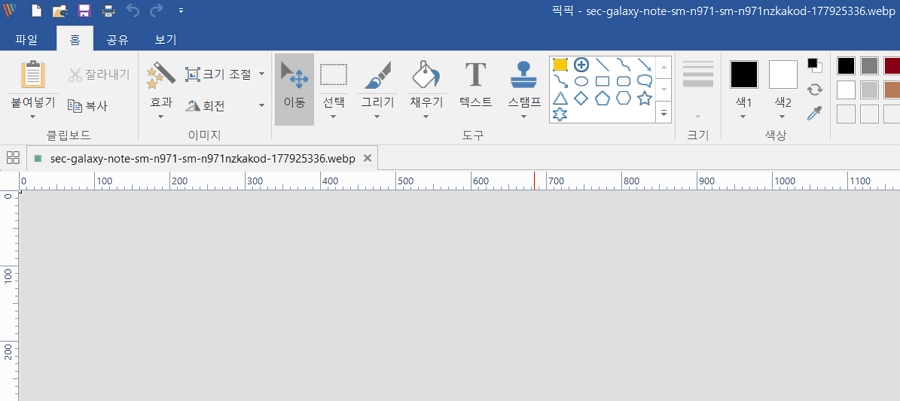Select the eyedropper color picker
Viewport: 900px width, 401px height.
(814, 114)
